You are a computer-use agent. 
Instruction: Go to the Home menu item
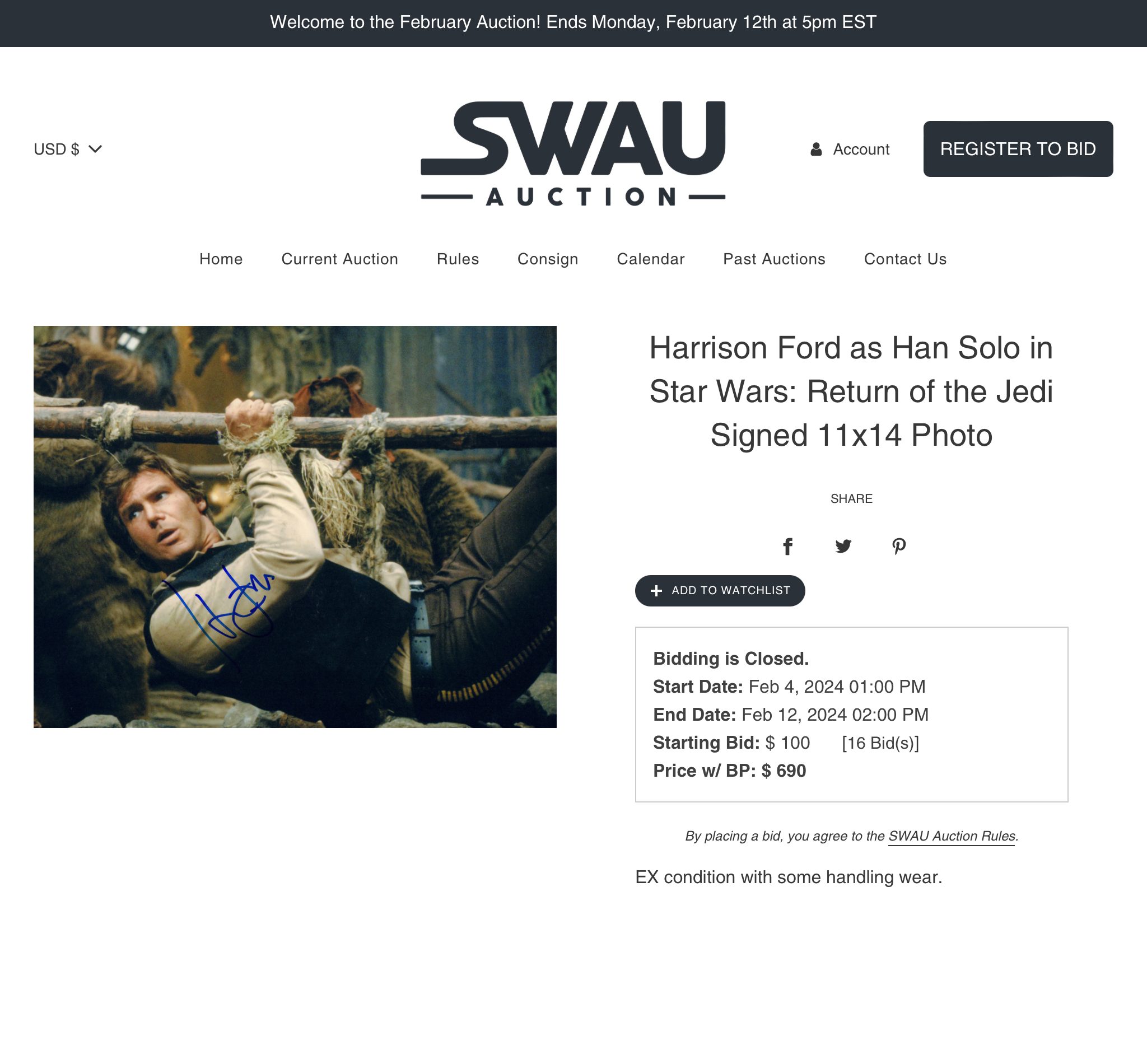221,259
